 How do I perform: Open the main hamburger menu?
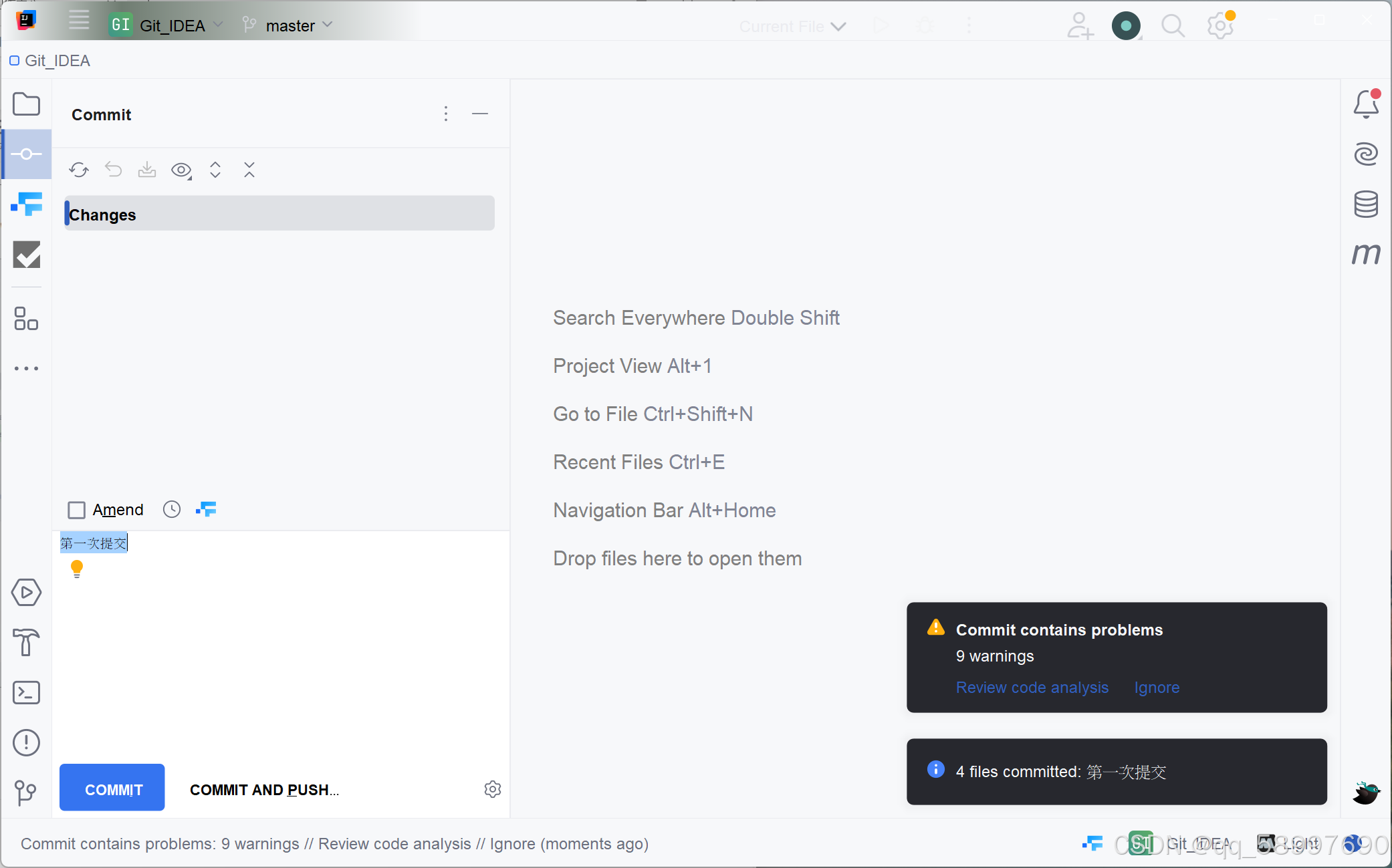click(79, 20)
